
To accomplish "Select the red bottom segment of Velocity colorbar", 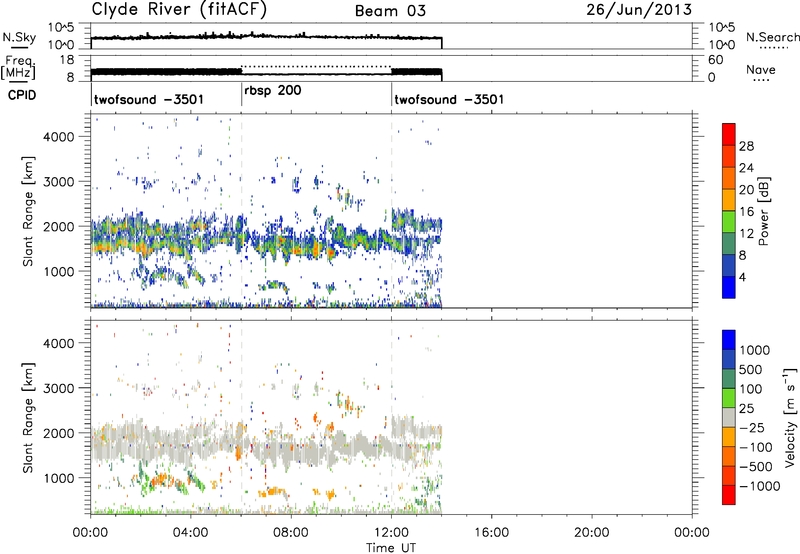I will pyautogui.click(x=729, y=495).
